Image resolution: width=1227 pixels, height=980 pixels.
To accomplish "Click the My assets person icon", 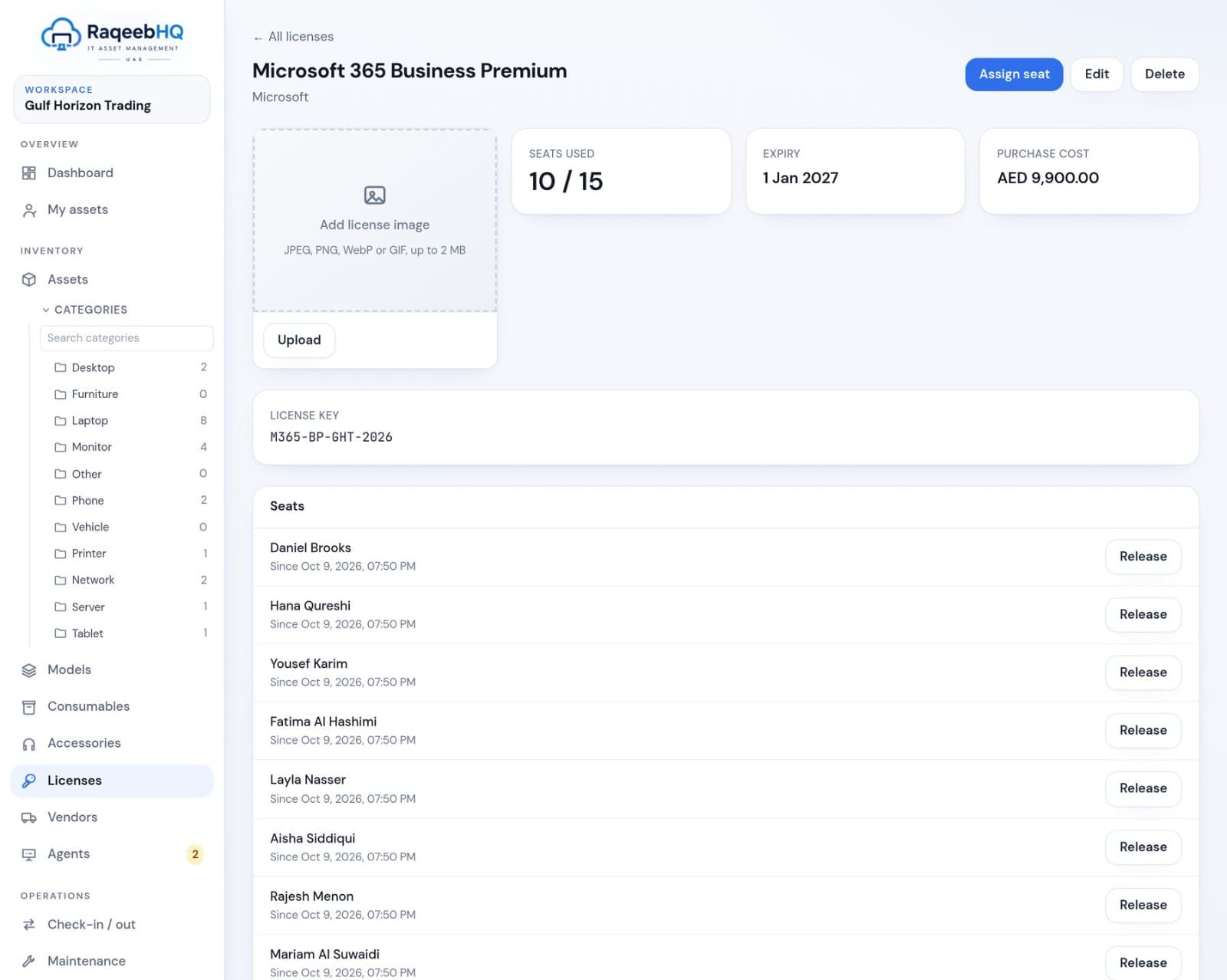I will pos(29,210).
